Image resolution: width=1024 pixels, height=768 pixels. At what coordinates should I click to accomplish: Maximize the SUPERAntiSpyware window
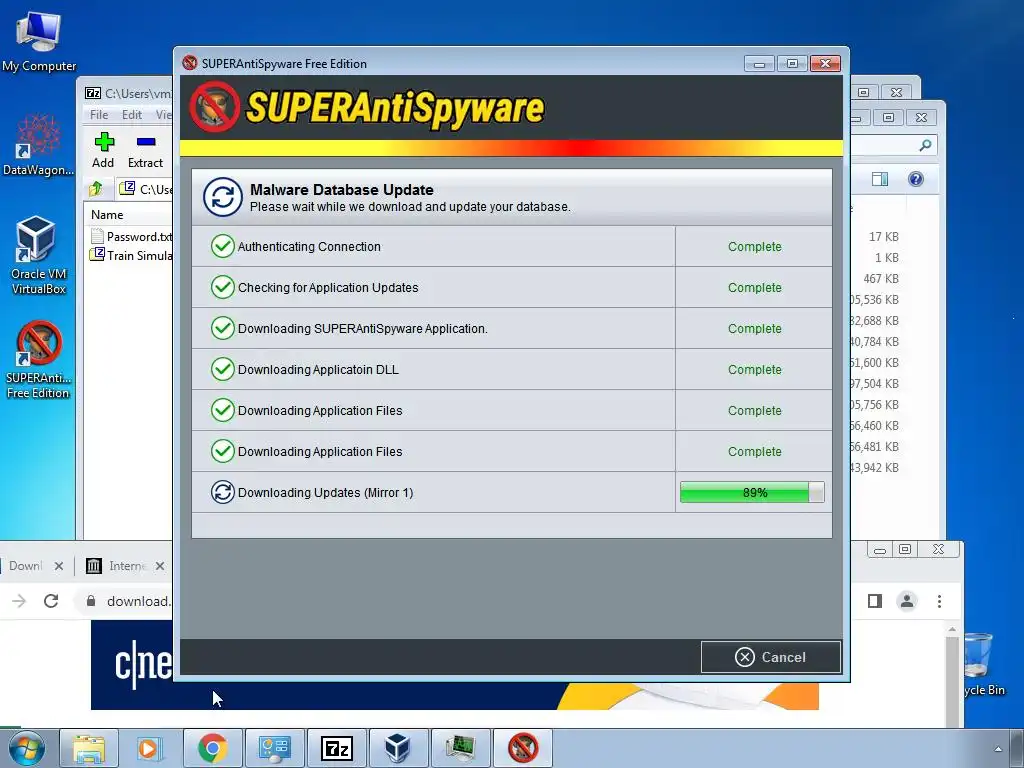pyautogui.click(x=792, y=63)
